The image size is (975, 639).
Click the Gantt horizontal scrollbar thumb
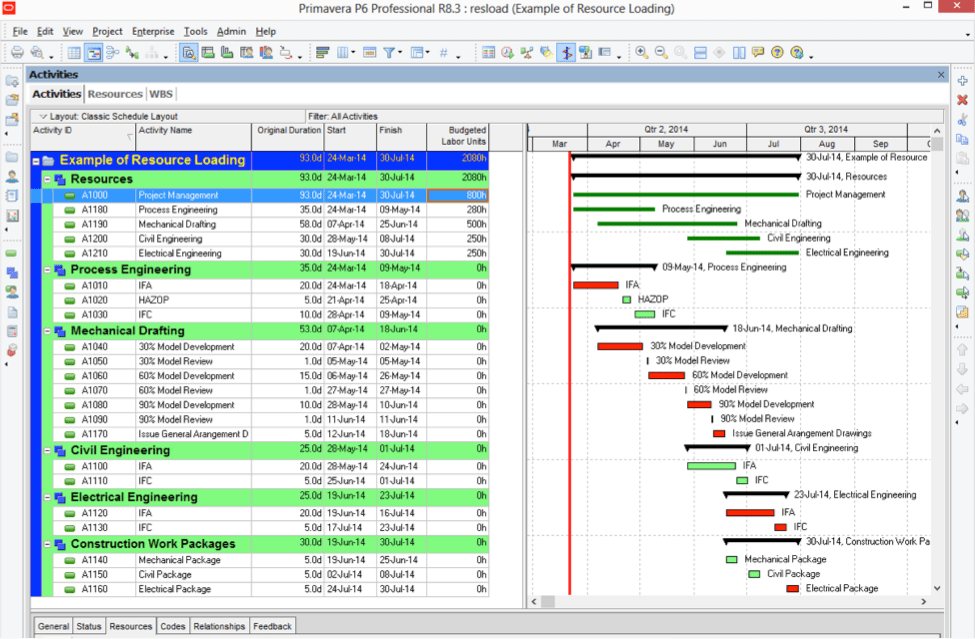[548, 602]
